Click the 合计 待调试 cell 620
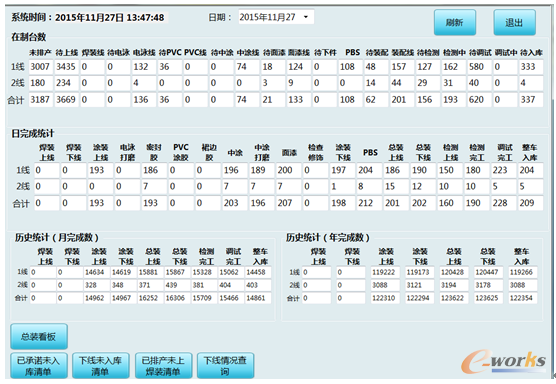The image size is (556, 384). pyautogui.click(x=479, y=100)
